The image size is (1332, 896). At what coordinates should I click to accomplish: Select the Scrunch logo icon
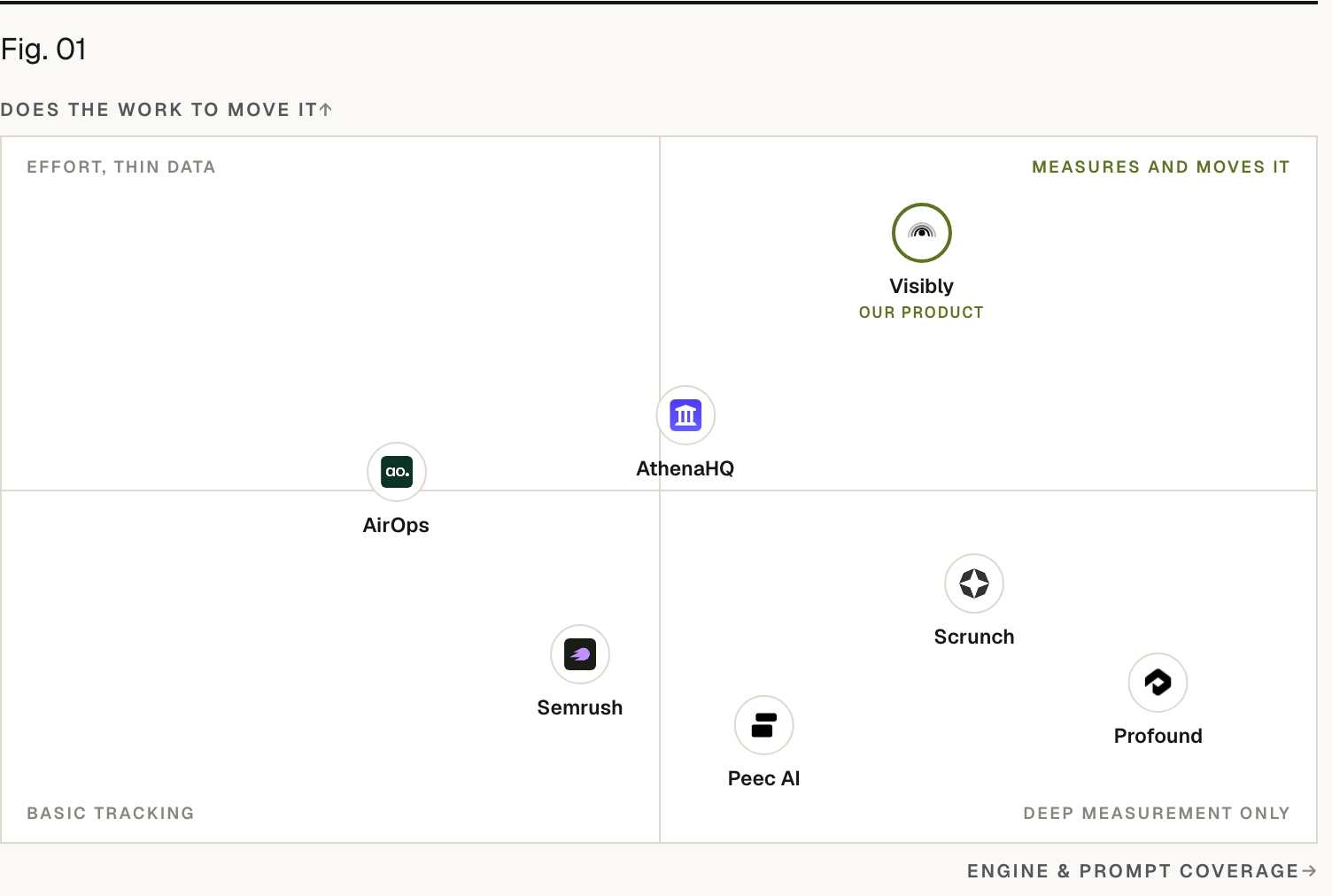pos(974,583)
